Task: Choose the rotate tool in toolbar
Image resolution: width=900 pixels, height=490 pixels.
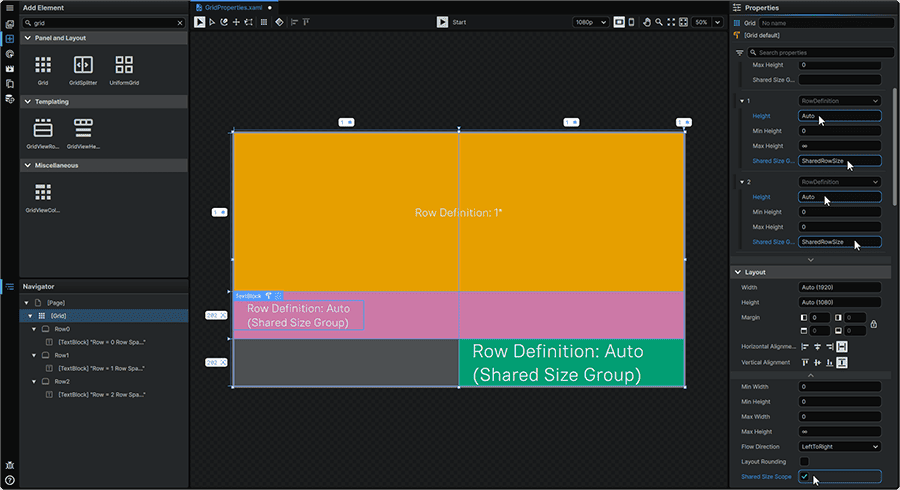Action: click(x=224, y=22)
